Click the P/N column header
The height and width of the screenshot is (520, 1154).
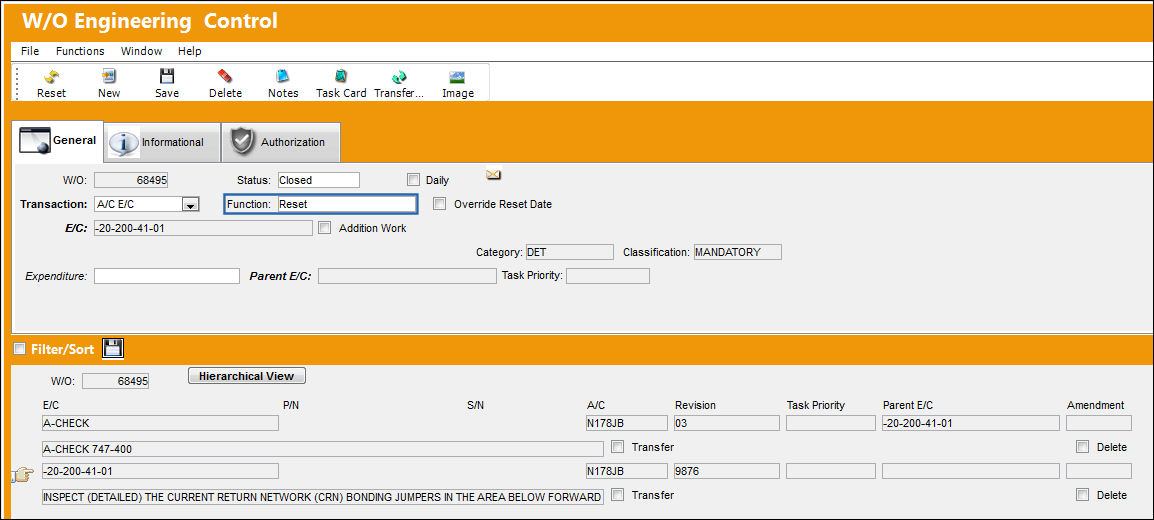point(291,405)
